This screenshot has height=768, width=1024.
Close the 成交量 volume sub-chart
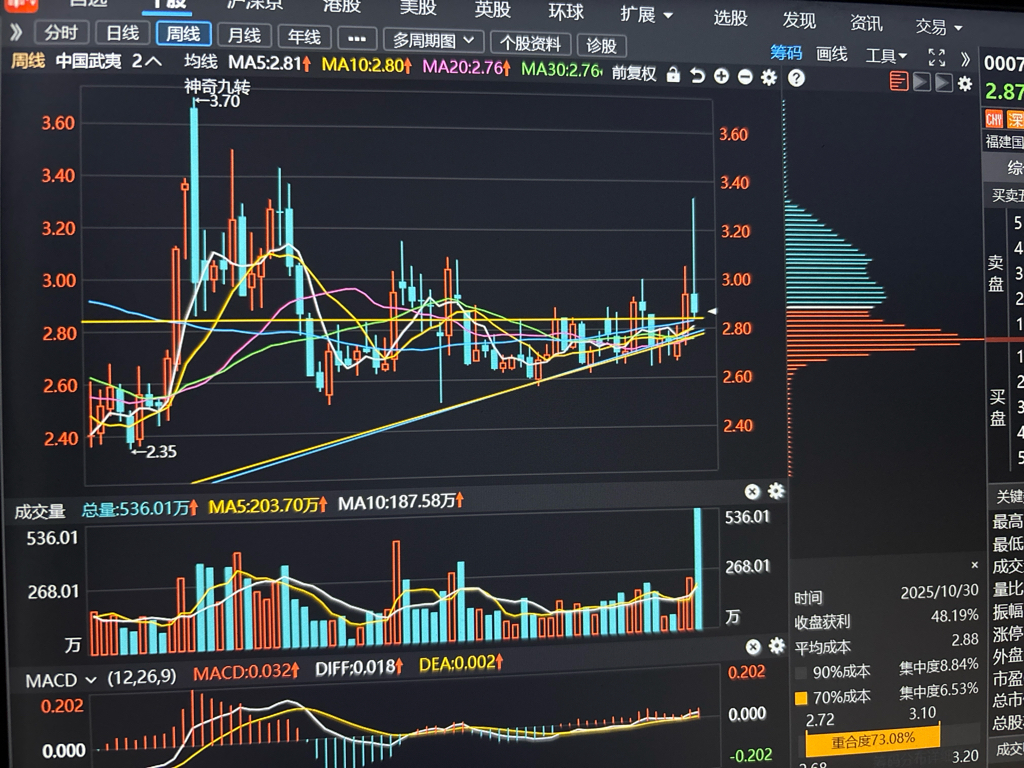(x=752, y=491)
